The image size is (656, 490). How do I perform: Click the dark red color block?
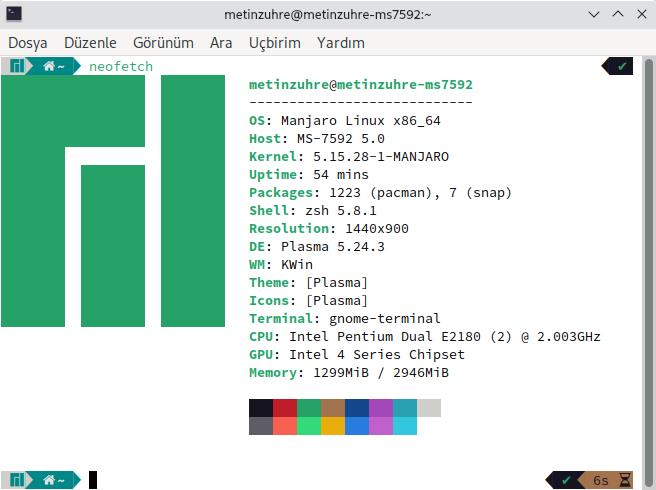tap(285, 408)
